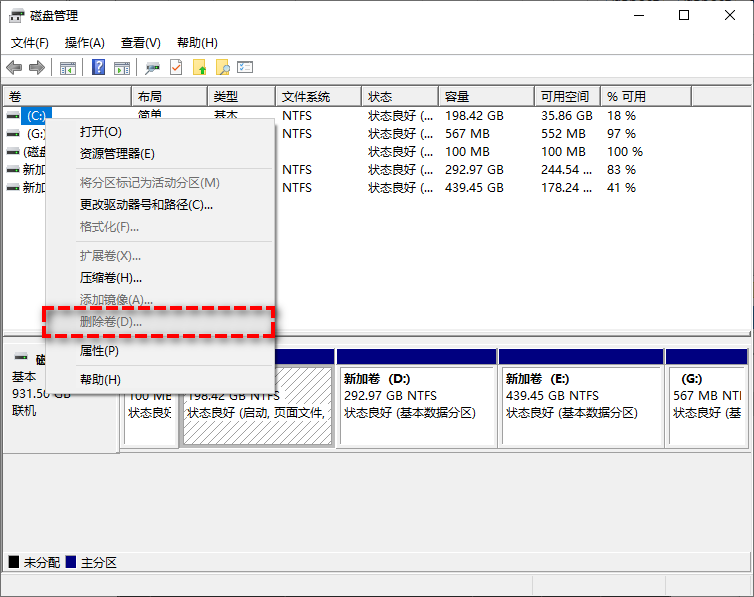Select 压缩卷(H)... in the context menu
Screen dimensions: 754x597
(x=111, y=278)
